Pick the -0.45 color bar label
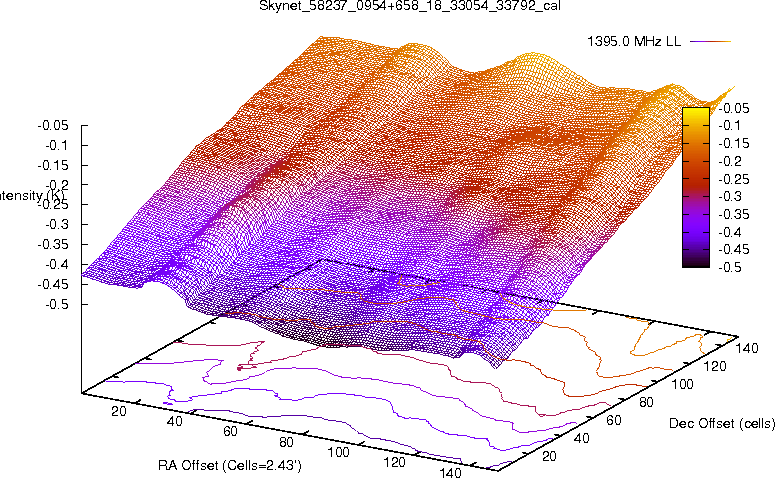This screenshot has width=775, height=478. tap(733, 249)
